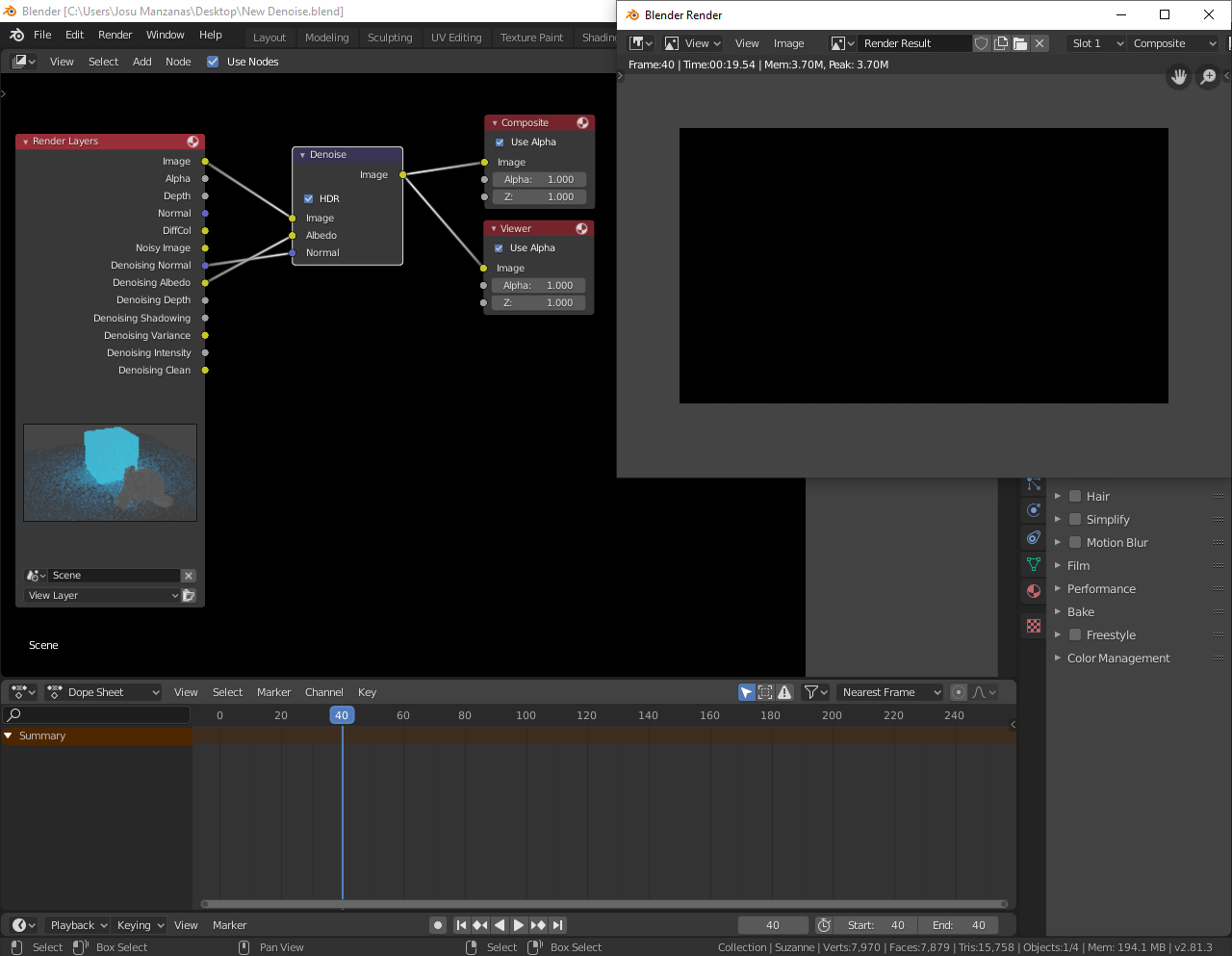Click the pan hand icon in render window
1232x956 pixels.
point(1179,77)
